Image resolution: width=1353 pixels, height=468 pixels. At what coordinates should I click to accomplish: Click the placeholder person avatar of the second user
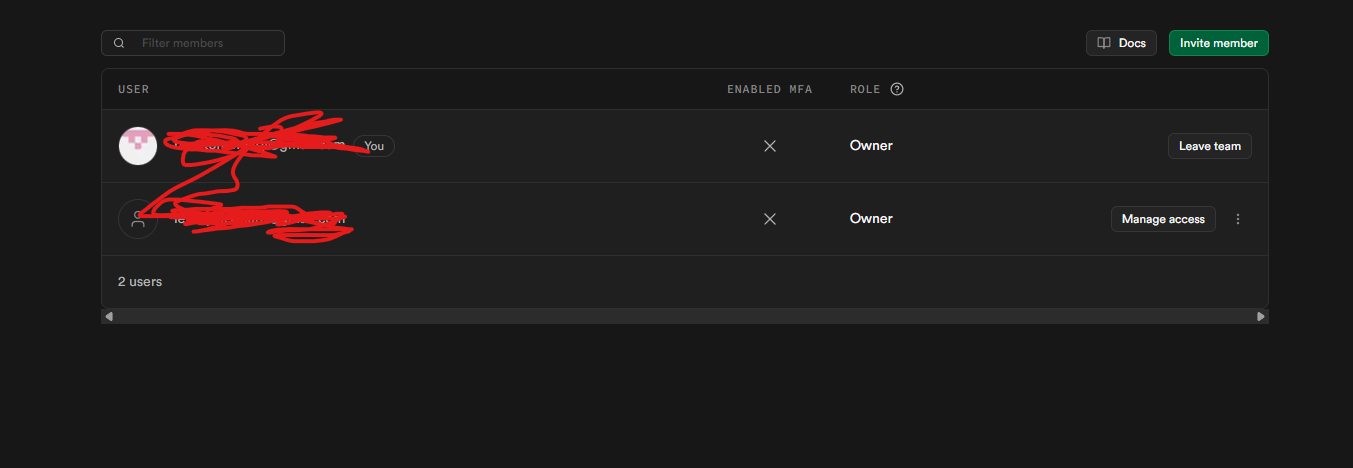coord(138,219)
